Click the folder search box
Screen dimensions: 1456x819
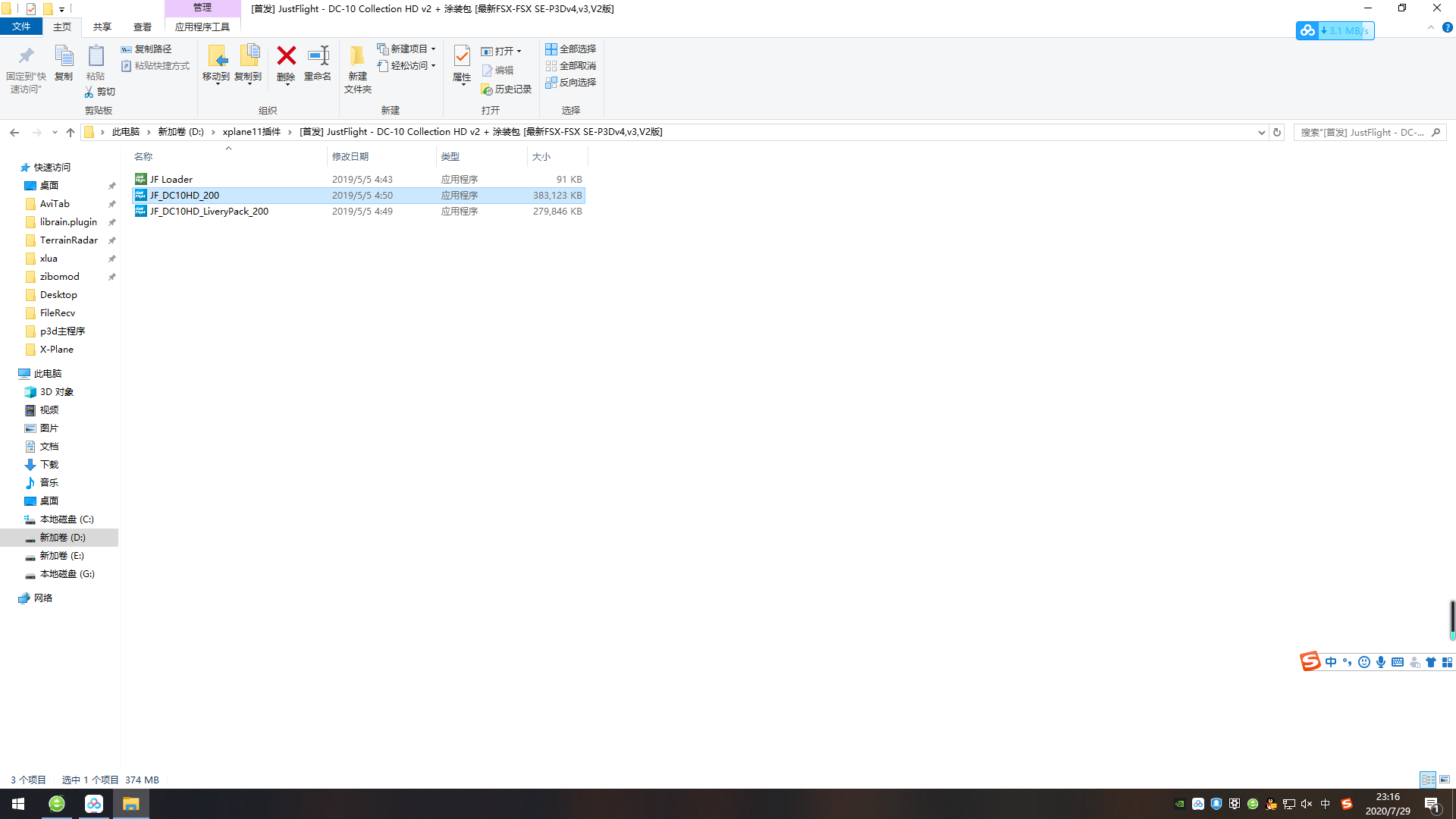pos(1370,132)
